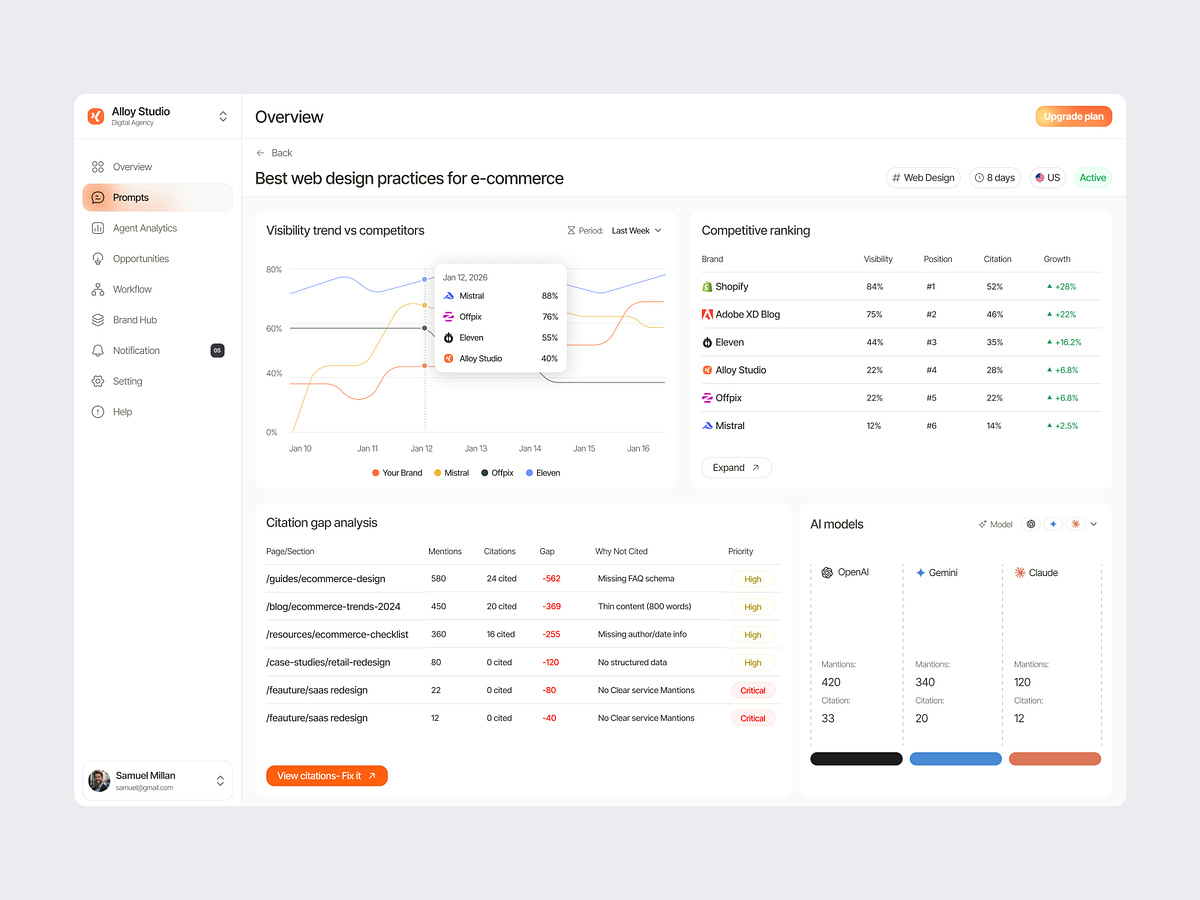Screen dimensions: 1200x900
Task: Open the Period Last Week dropdown
Action: pyautogui.click(x=636, y=231)
